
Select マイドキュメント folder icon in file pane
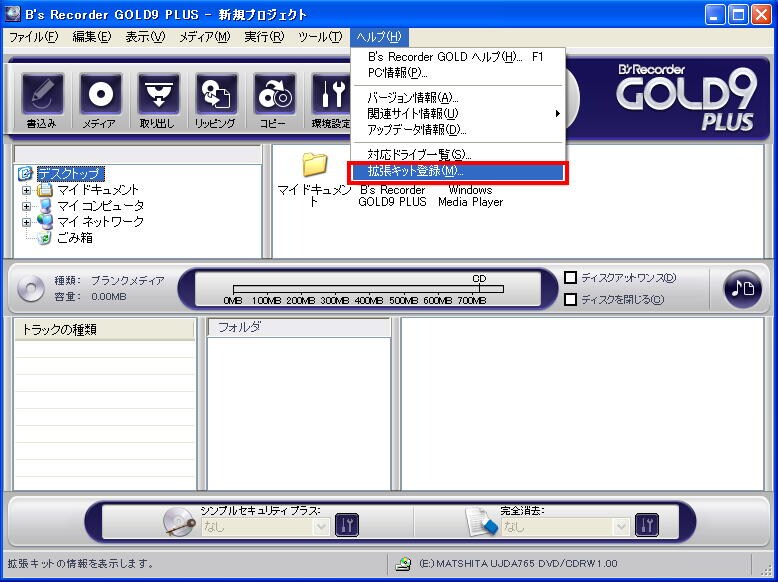(315, 165)
